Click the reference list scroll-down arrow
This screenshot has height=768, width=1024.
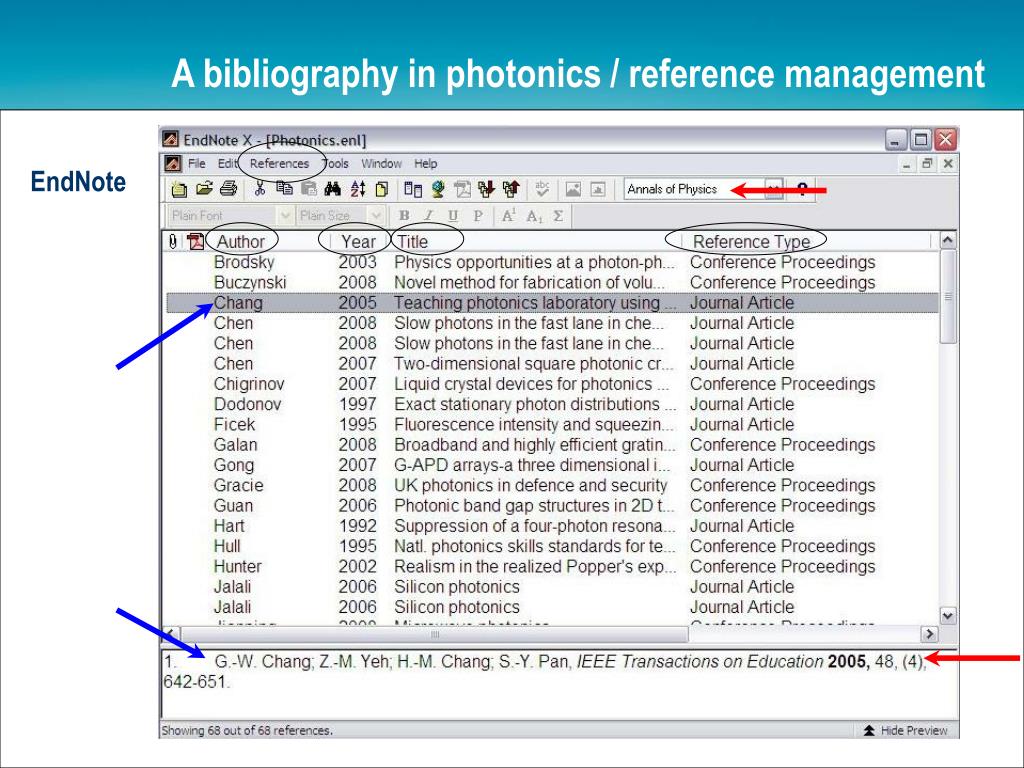[x=948, y=615]
